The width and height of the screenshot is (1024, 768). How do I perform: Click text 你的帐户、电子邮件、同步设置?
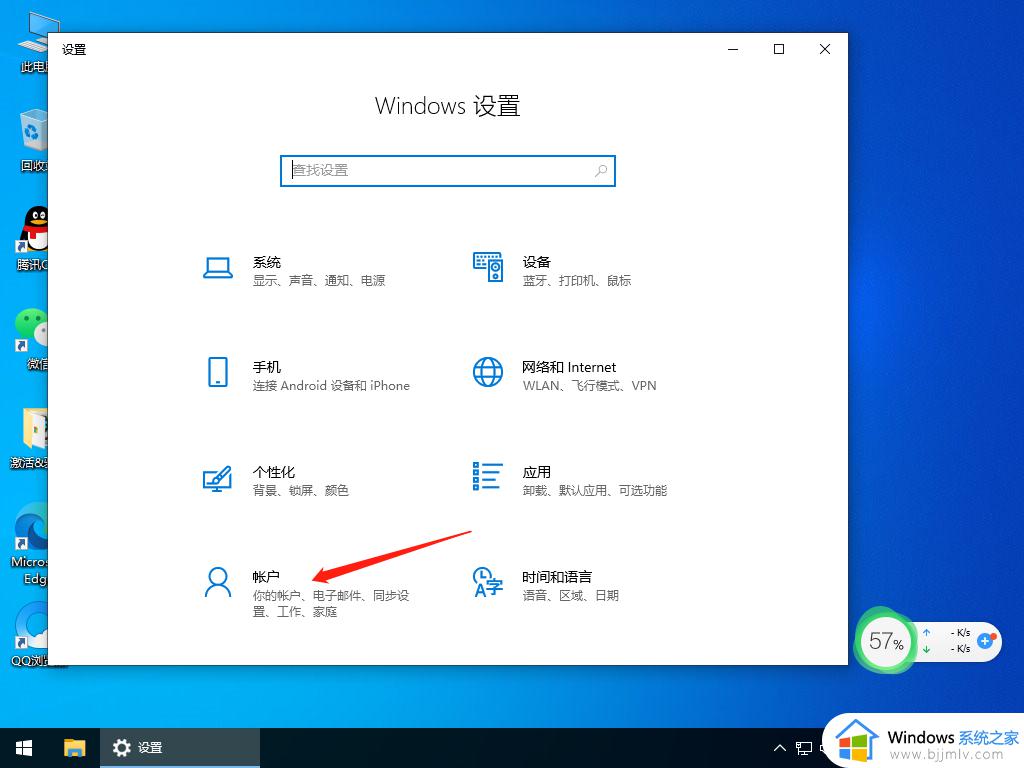(331, 603)
